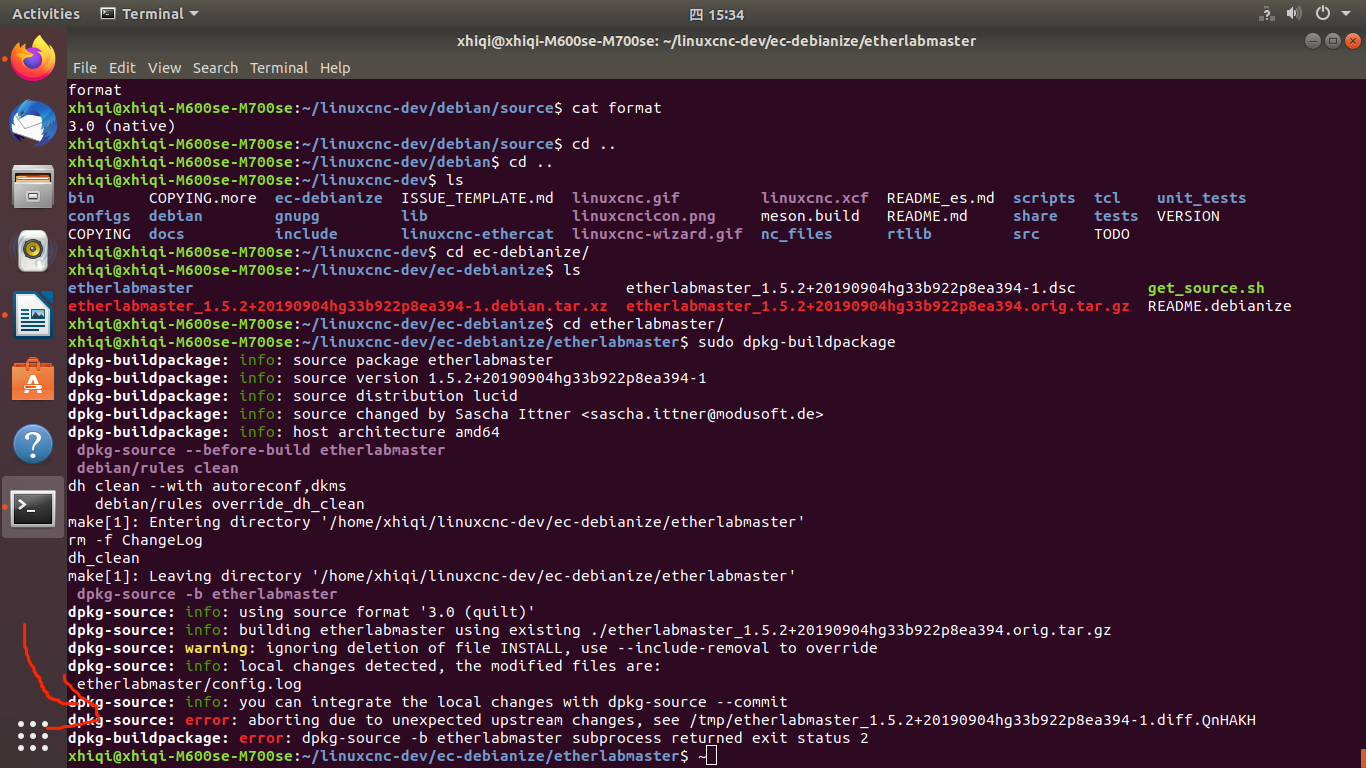Viewport: 1366px width, 768px height.
Task: Click 'dpkg-source -b etherlabmaster' purple line
Action: 207,594
